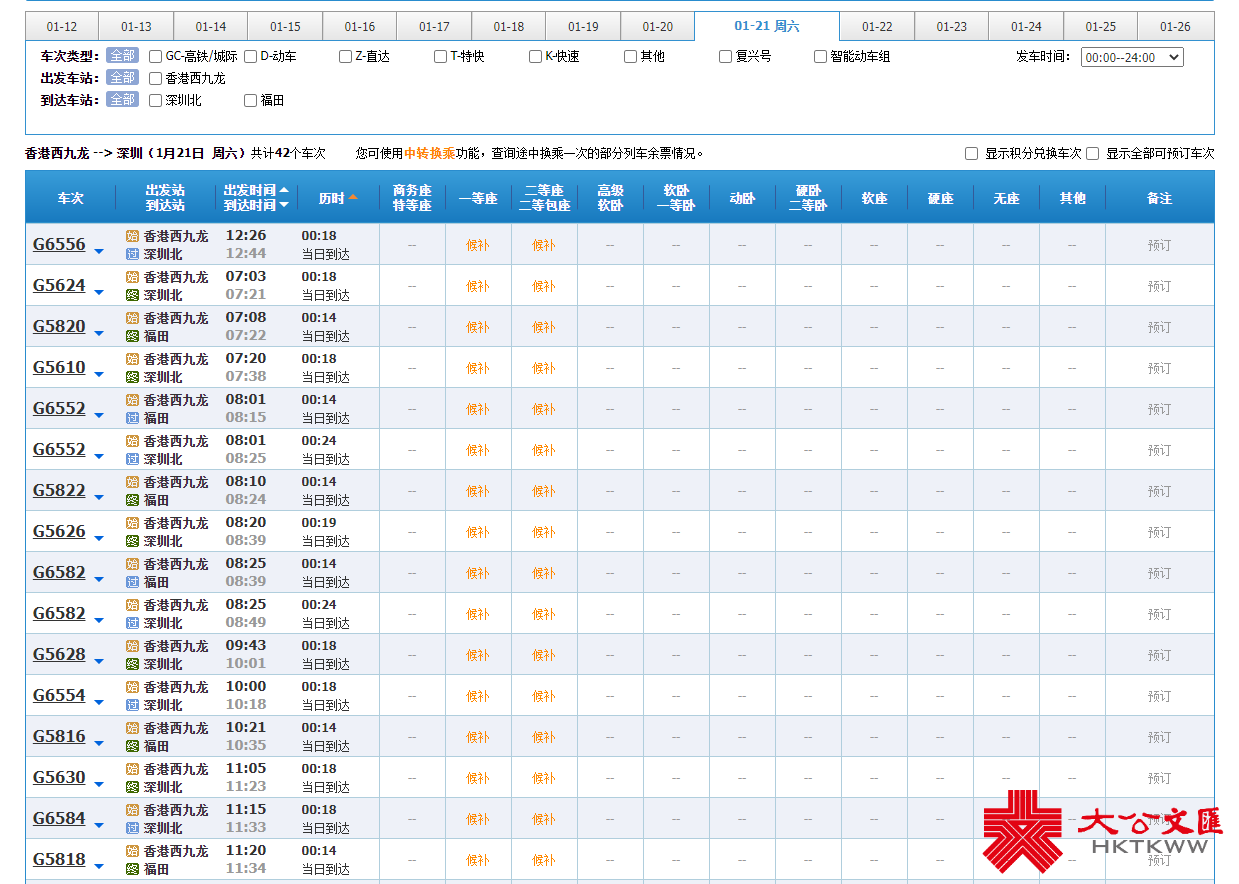
Task: Click the descending arrow beside the 到达时间 header
Action: (x=284, y=205)
